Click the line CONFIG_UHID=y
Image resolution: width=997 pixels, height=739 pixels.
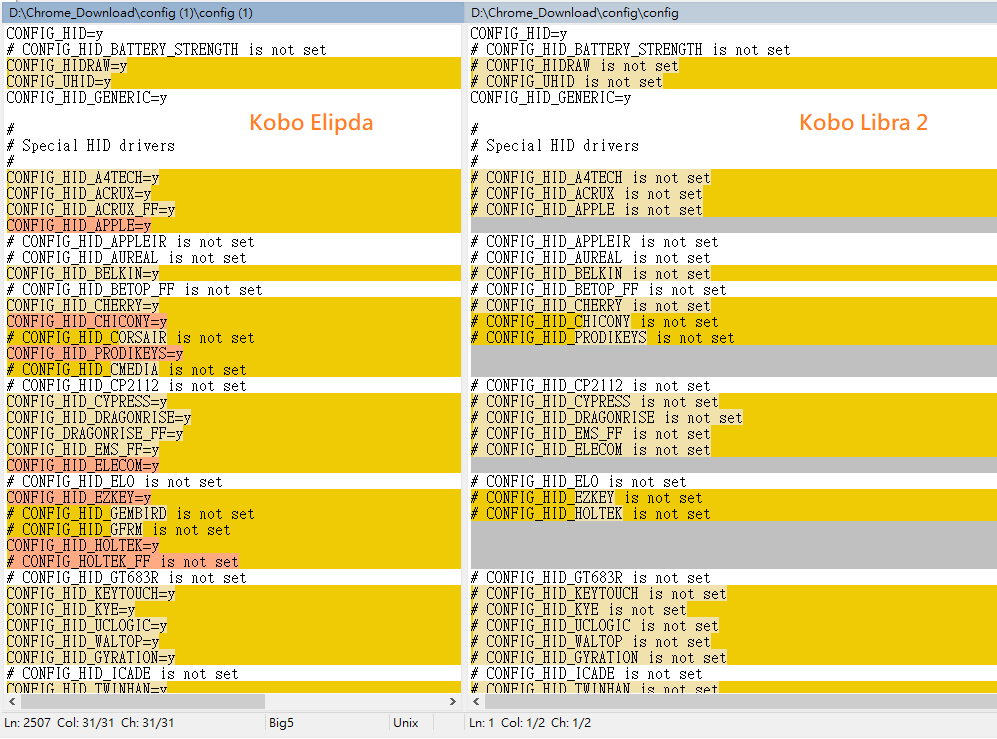coord(58,81)
